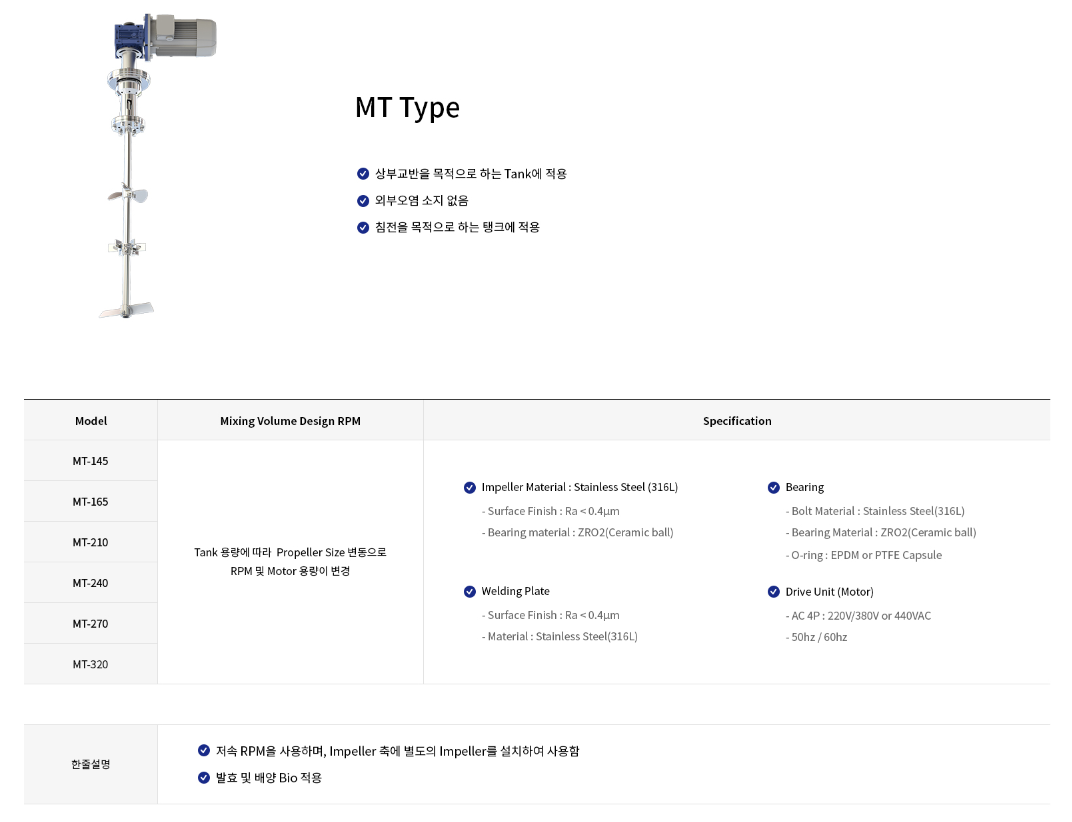
Task: Click the check icon before 침전을 목적으로 하는 탱크
Action: coord(363,228)
